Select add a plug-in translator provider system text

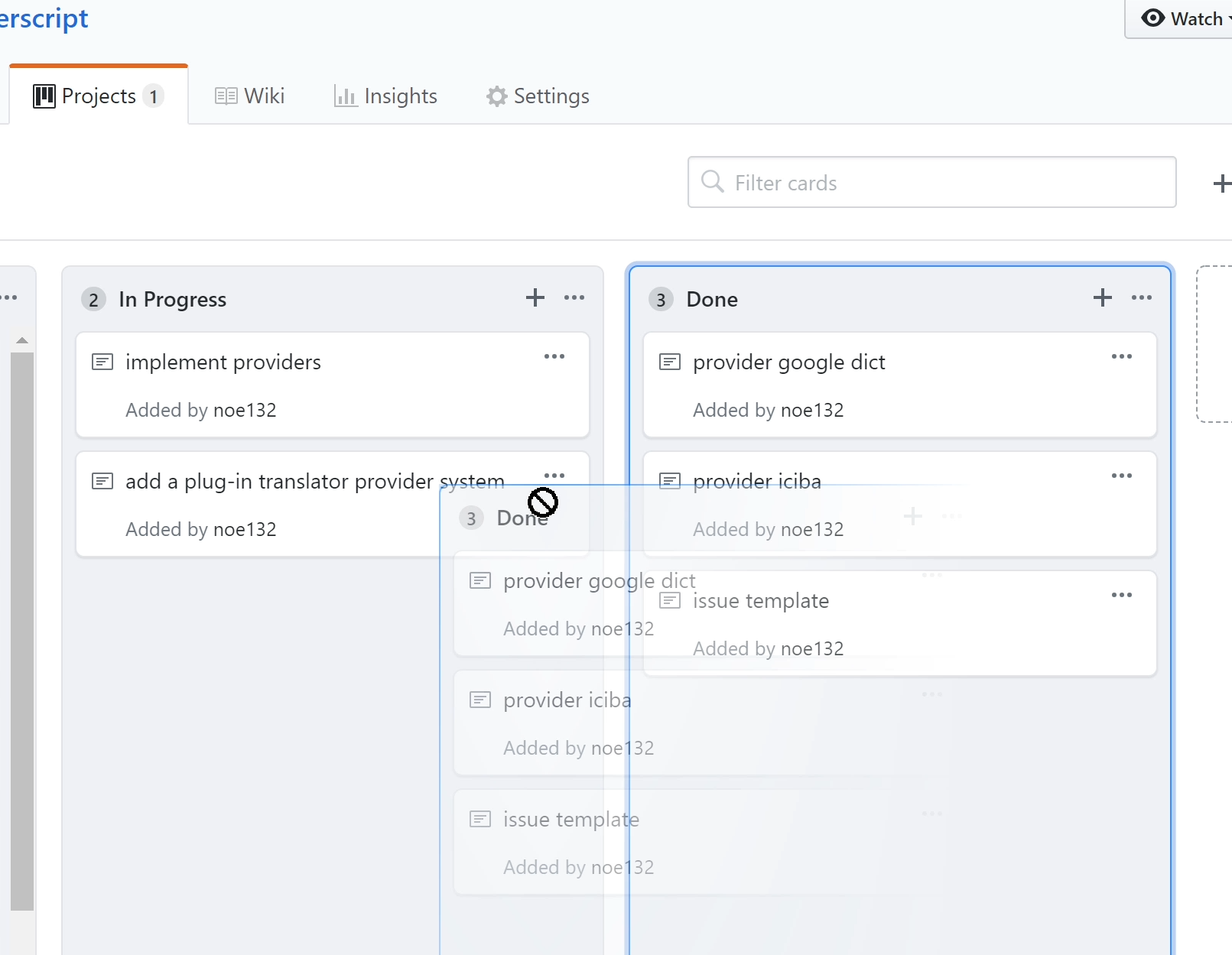pyautogui.click(x=315, y=481)
